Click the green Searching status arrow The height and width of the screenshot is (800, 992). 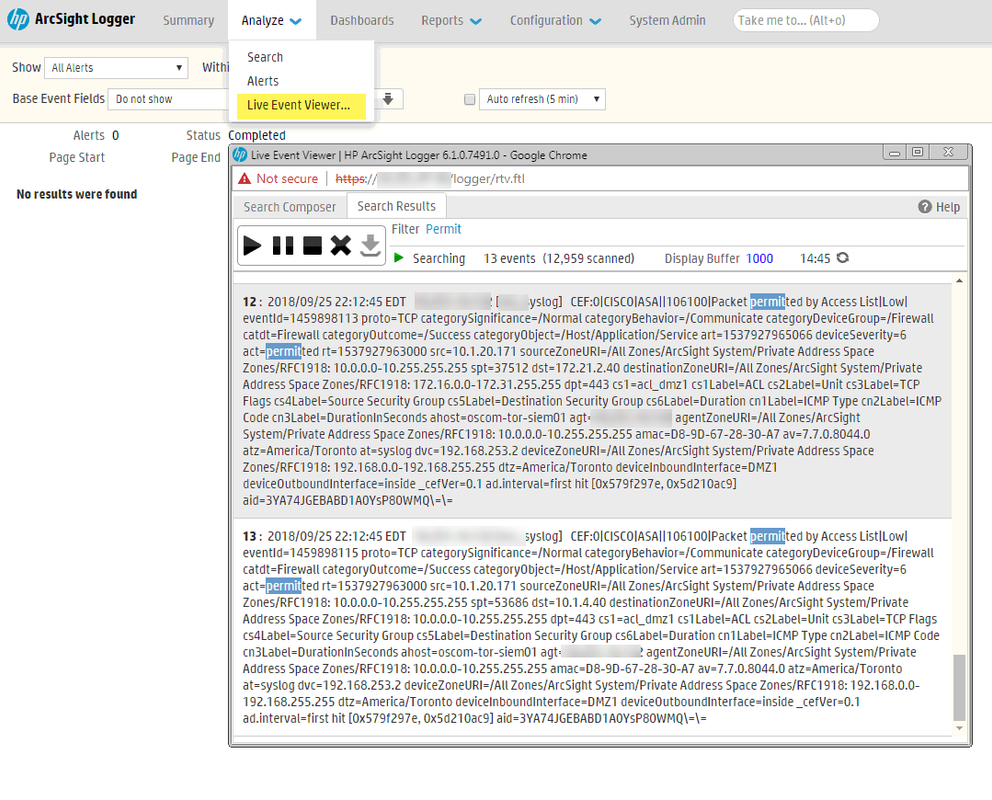tap(399, 258)
